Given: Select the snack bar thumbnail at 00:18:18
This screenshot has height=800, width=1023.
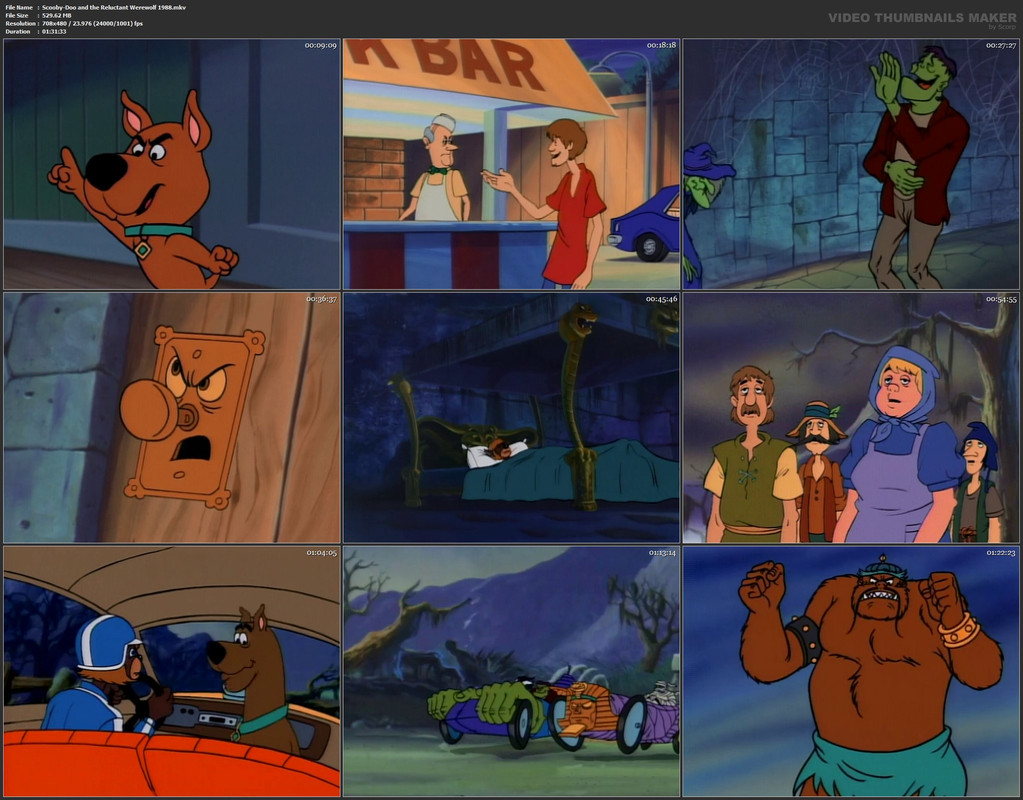Looking at the screenshot, I should pyautogui.click(x=512, y=164).
